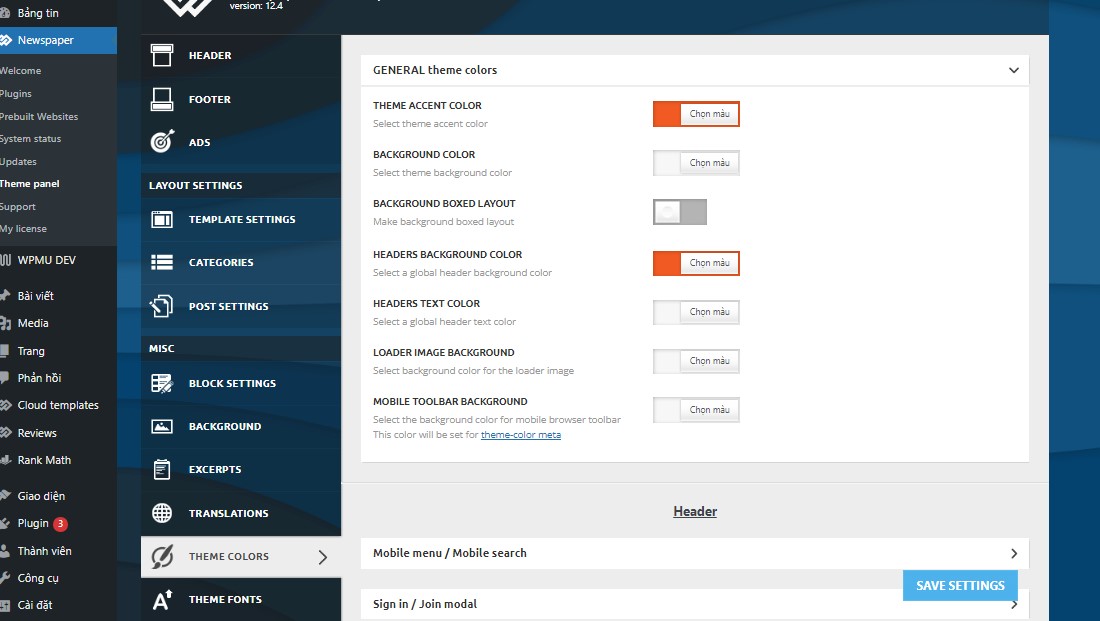Screen dimensions: 1100x621
Task: Open Template Settings tab
Action: pos(241,220)
